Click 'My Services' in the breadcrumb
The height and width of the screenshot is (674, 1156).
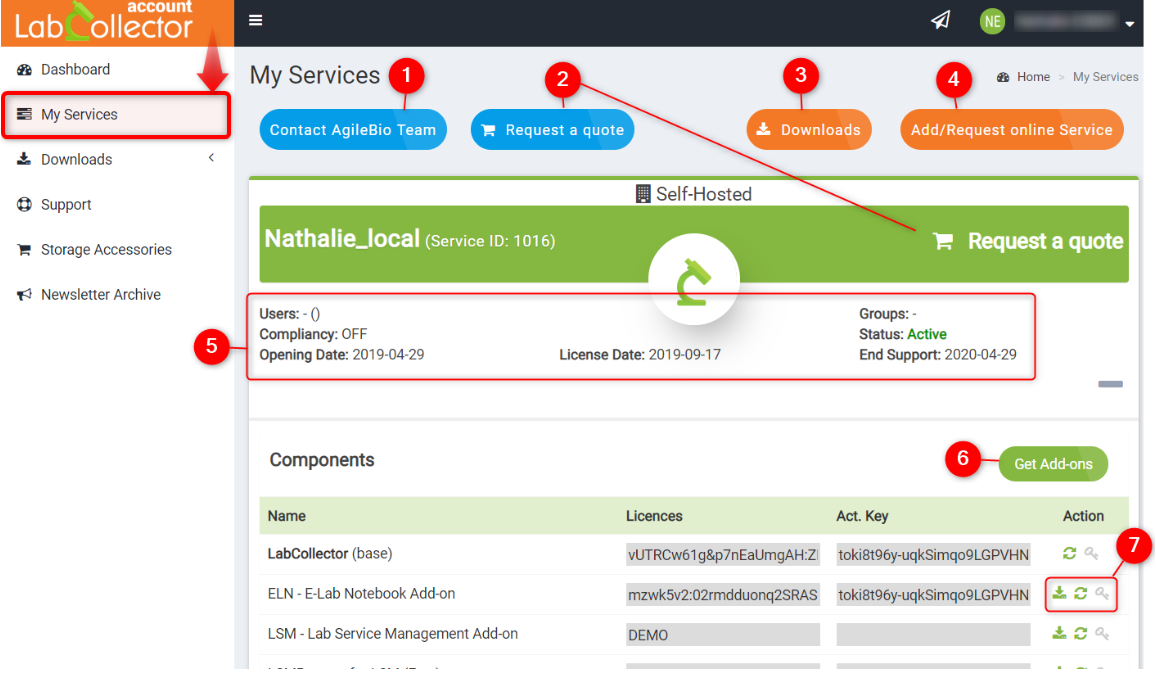coord(1105,77)
